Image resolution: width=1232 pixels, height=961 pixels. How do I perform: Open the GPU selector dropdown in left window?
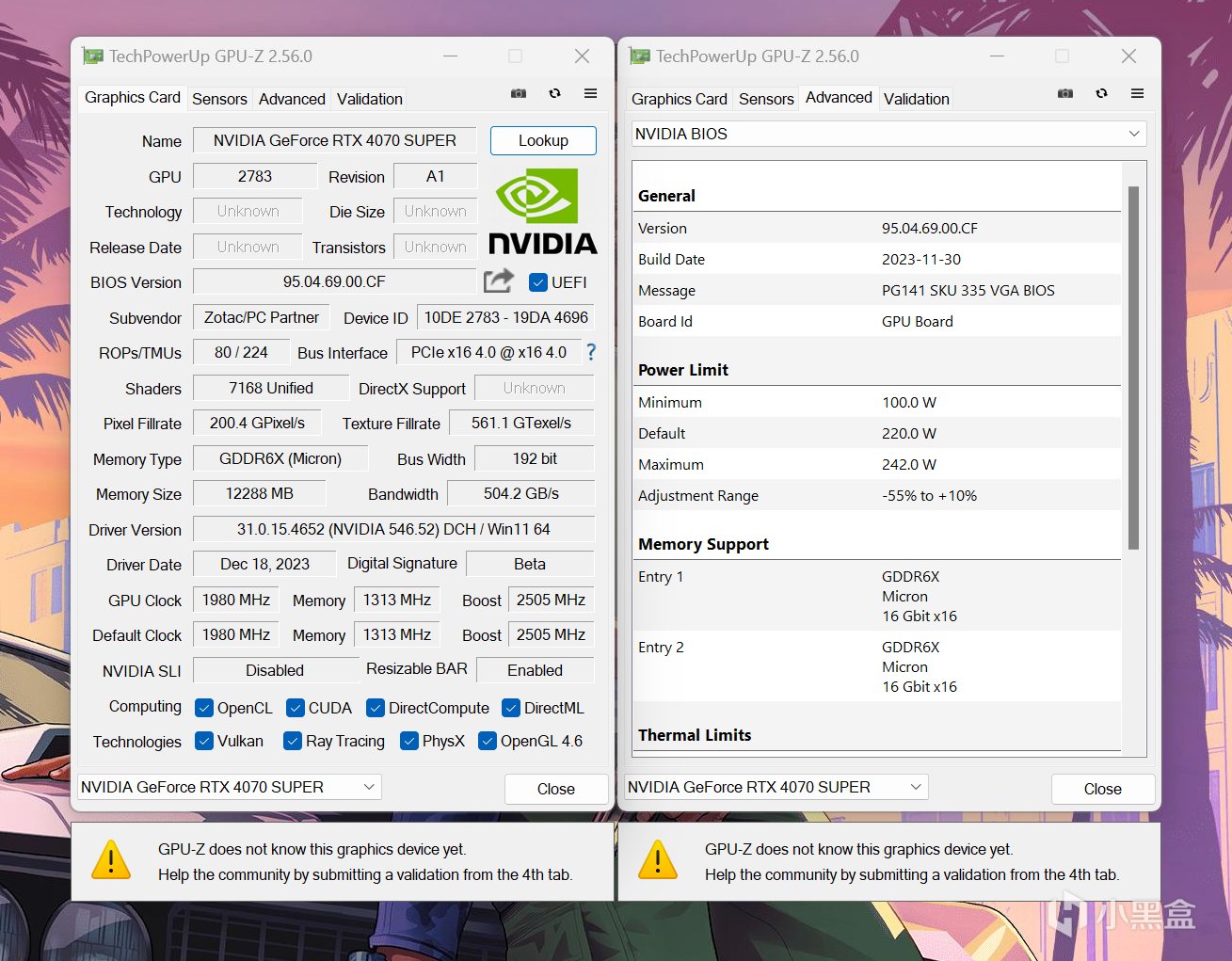pyautogui.click(x=369, y=786)
